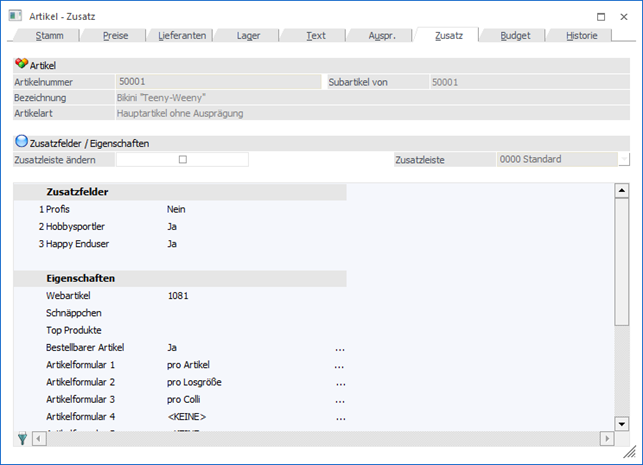
Task: Click the ellipsis button for Artikelformular 4
Action: [x=340, y=417]
